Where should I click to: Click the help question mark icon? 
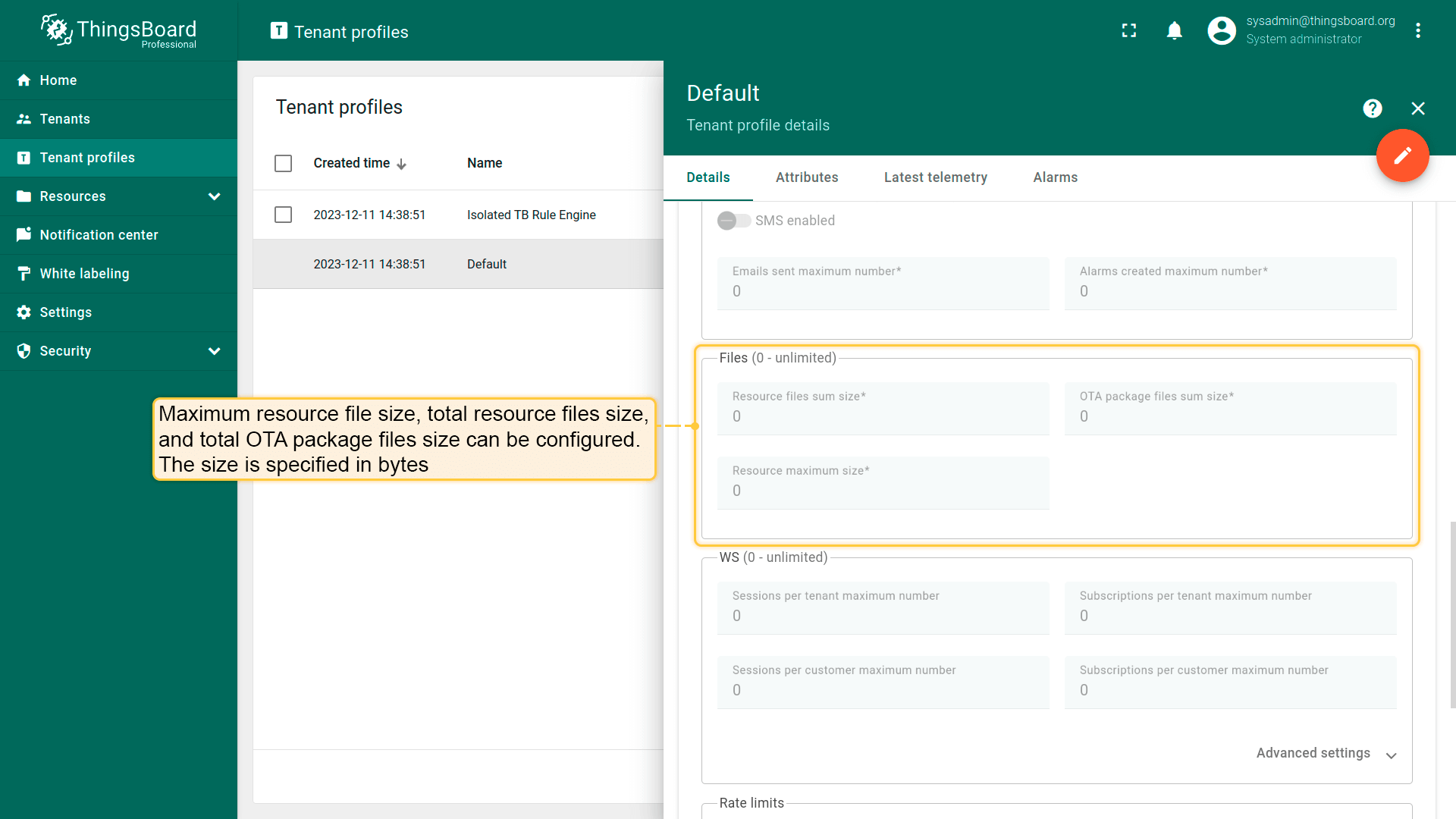point(1372,108)
